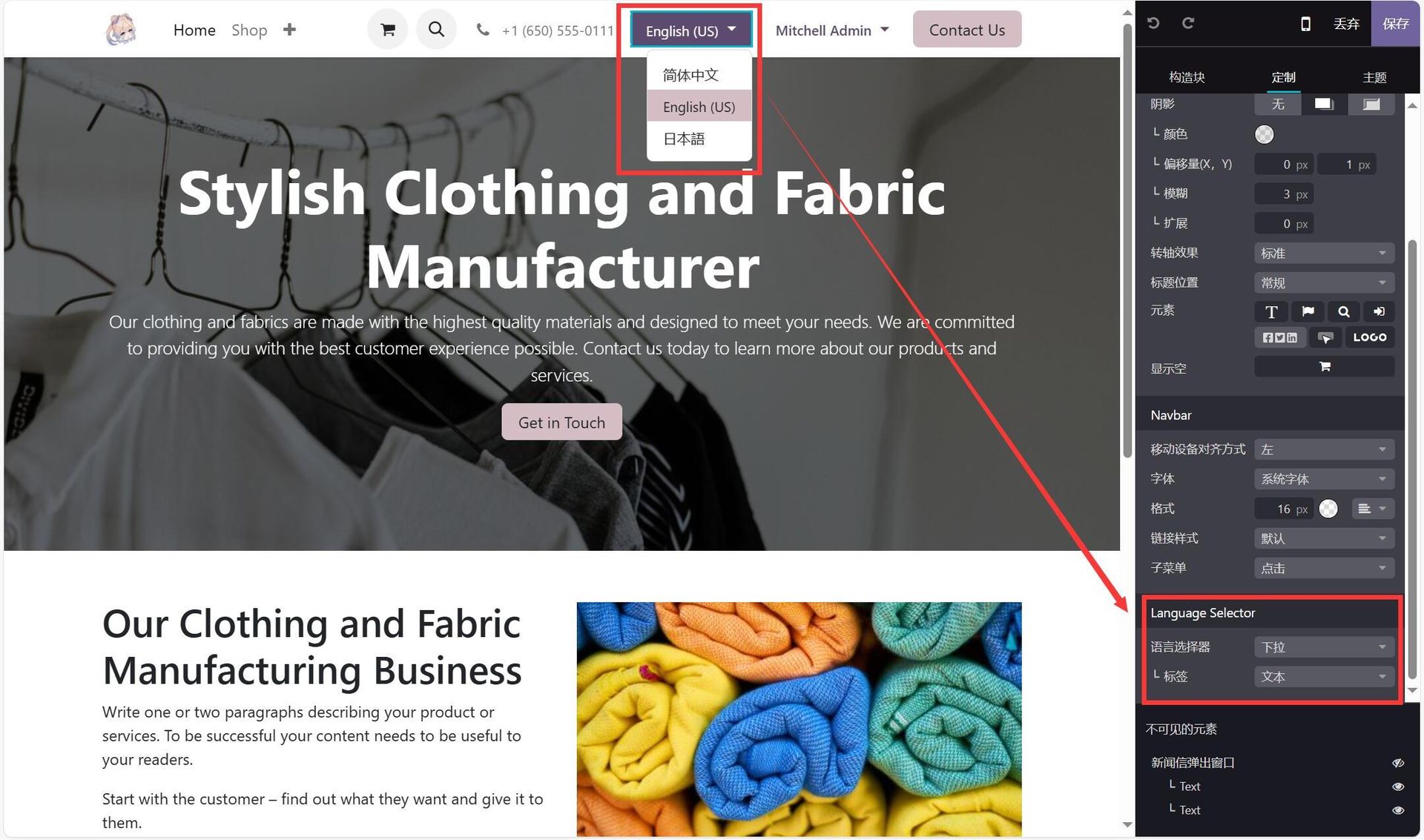Select English (US) in the language list
Screen dimensions: 1424x840
699,107
